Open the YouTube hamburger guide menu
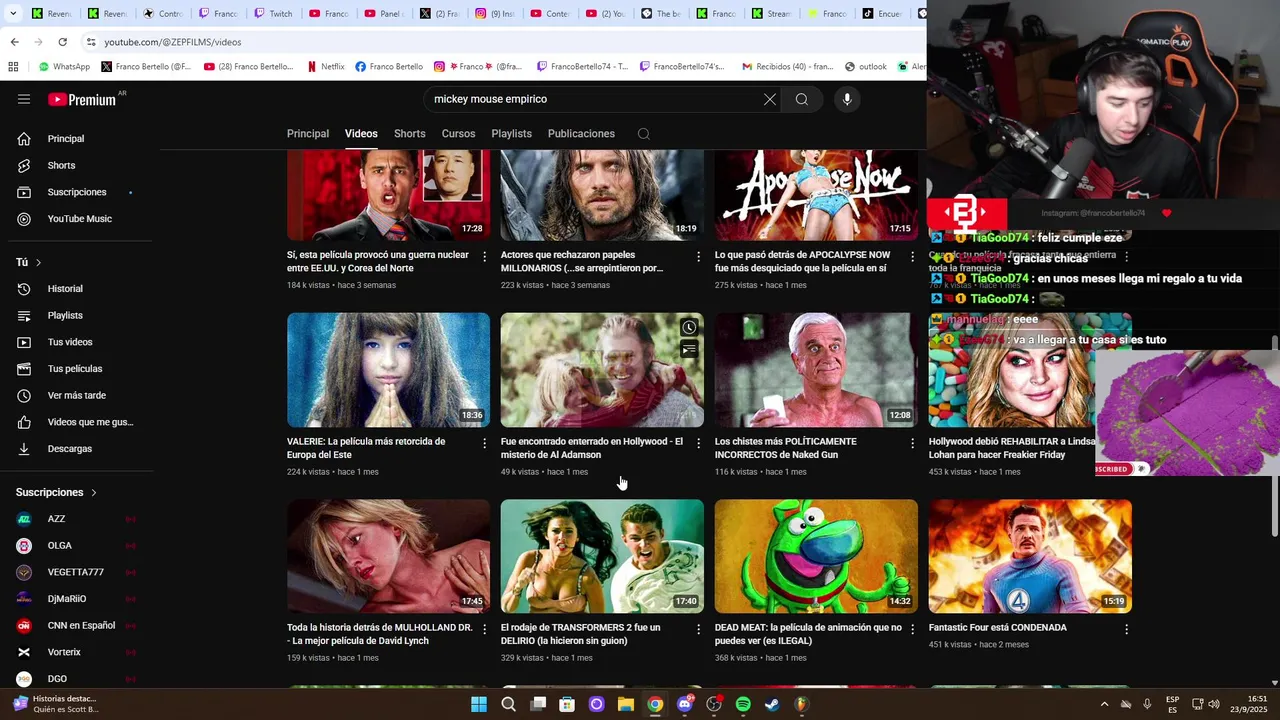The width and height of the screenshot is (1280, 720). click(x=24, y=99)
